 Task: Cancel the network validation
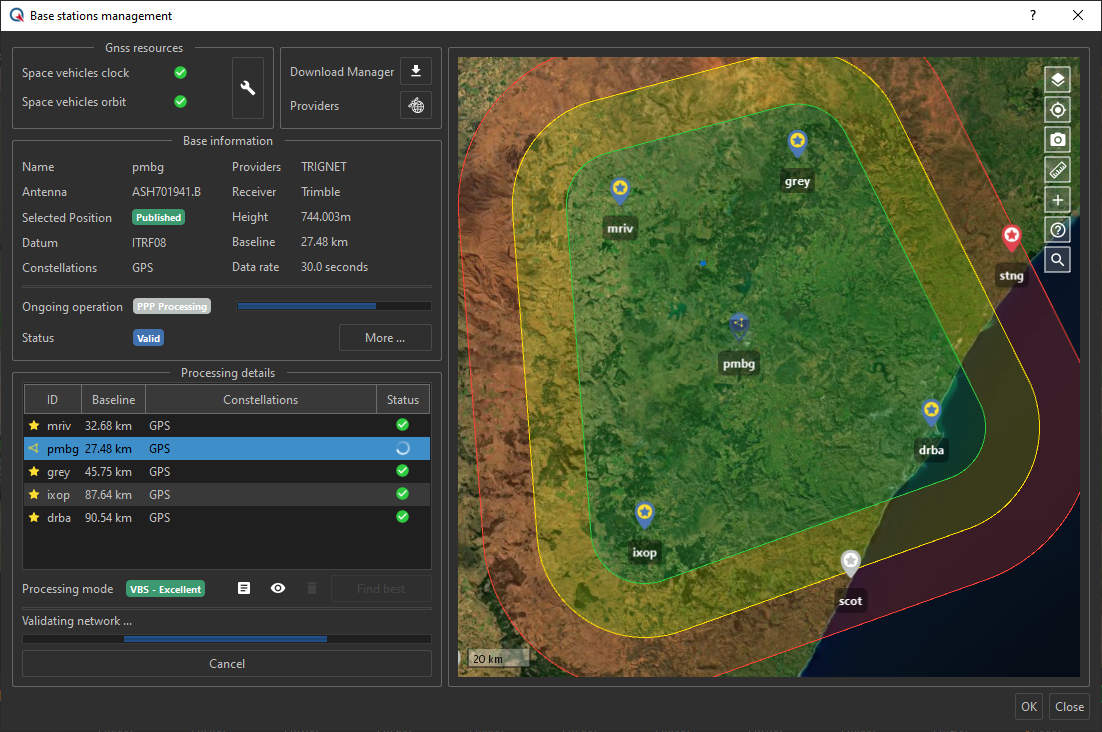(x=227, y=663)
